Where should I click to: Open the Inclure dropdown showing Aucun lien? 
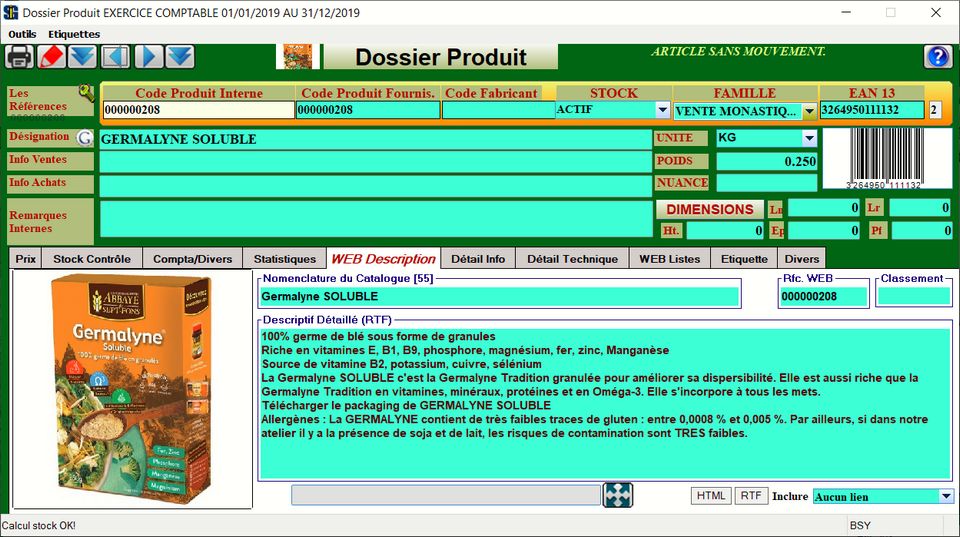coord(946,496)
